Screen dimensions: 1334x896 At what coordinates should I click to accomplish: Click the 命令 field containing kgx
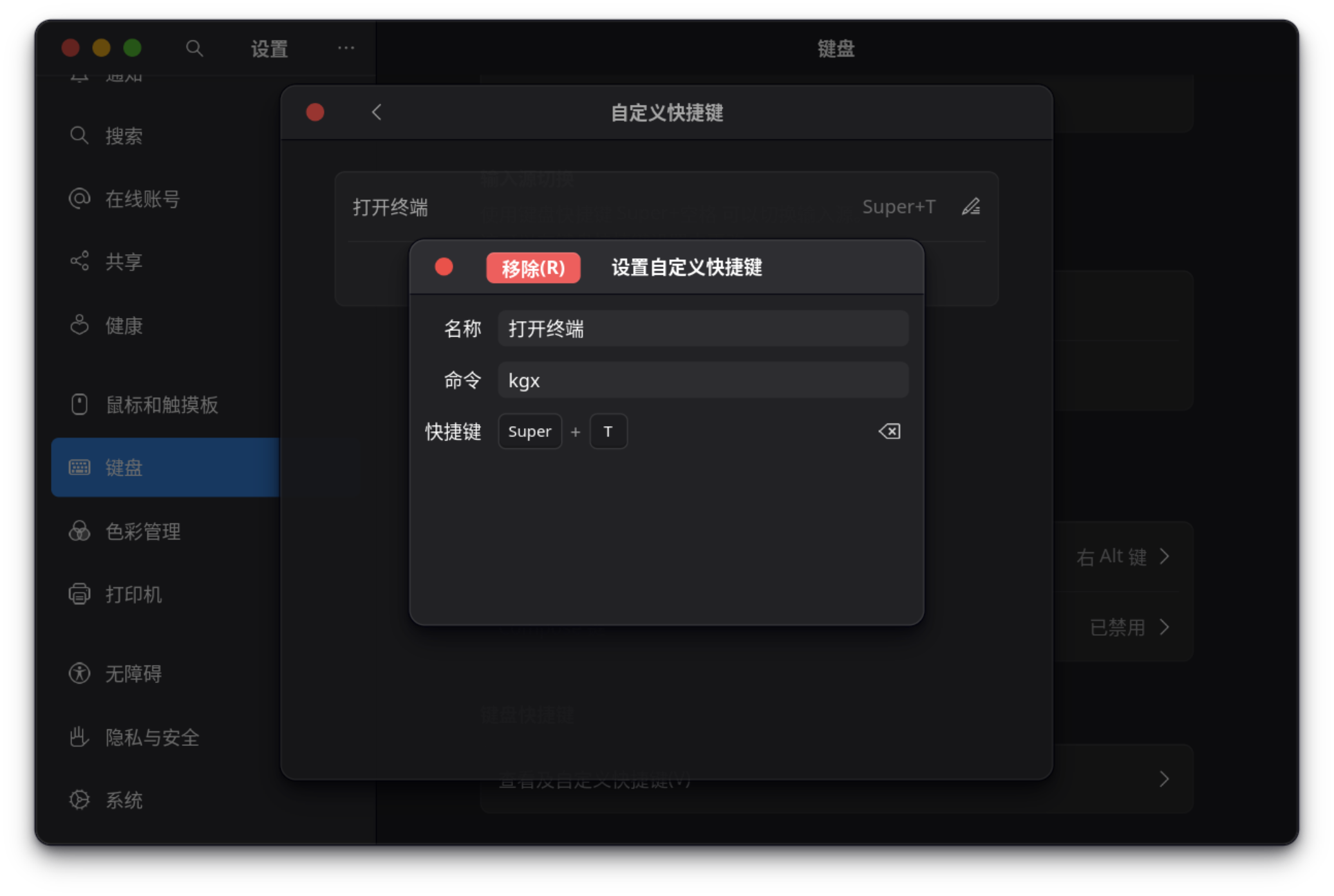pos(702,380)
